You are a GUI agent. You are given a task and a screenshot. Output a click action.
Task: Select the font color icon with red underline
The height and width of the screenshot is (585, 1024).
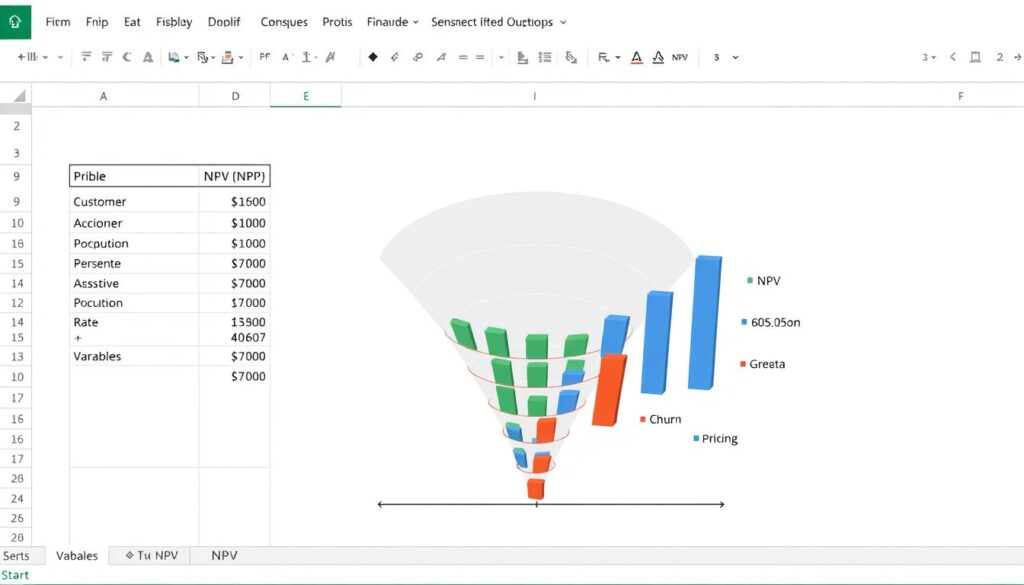pyautogui.click(x=636, y=57)
